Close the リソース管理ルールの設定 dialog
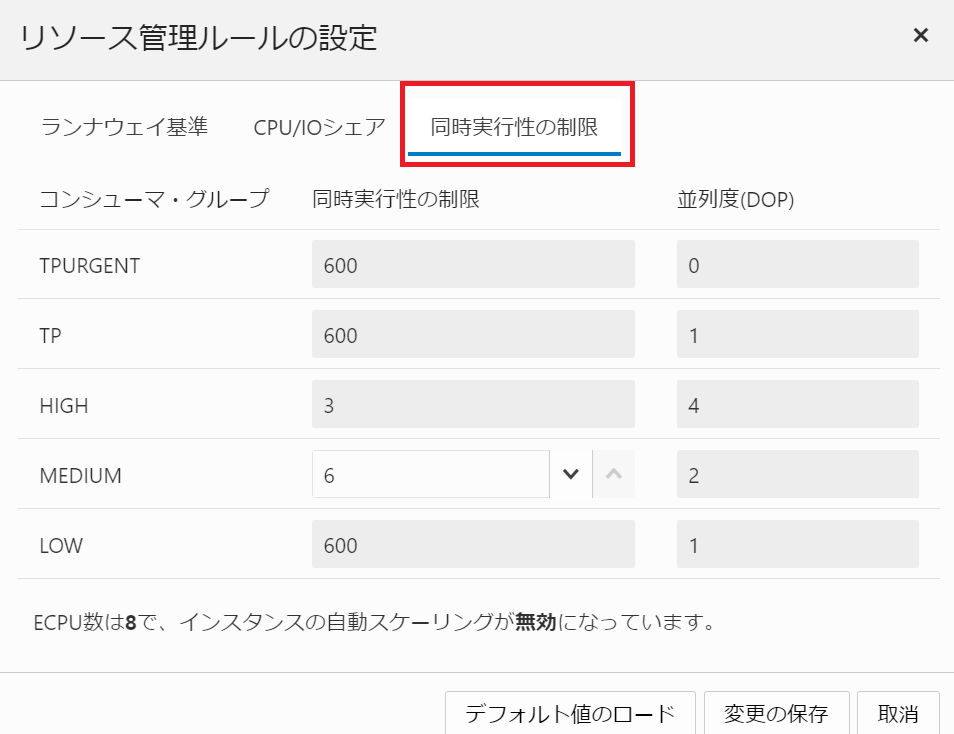This screenshot has width=954, height=734. (920, 34)
